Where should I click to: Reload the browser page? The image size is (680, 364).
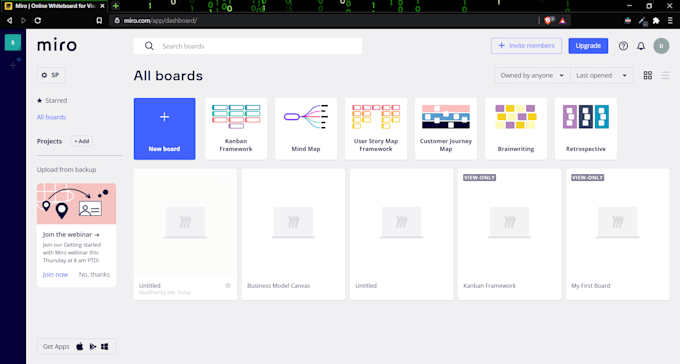(x=38, y=20)
